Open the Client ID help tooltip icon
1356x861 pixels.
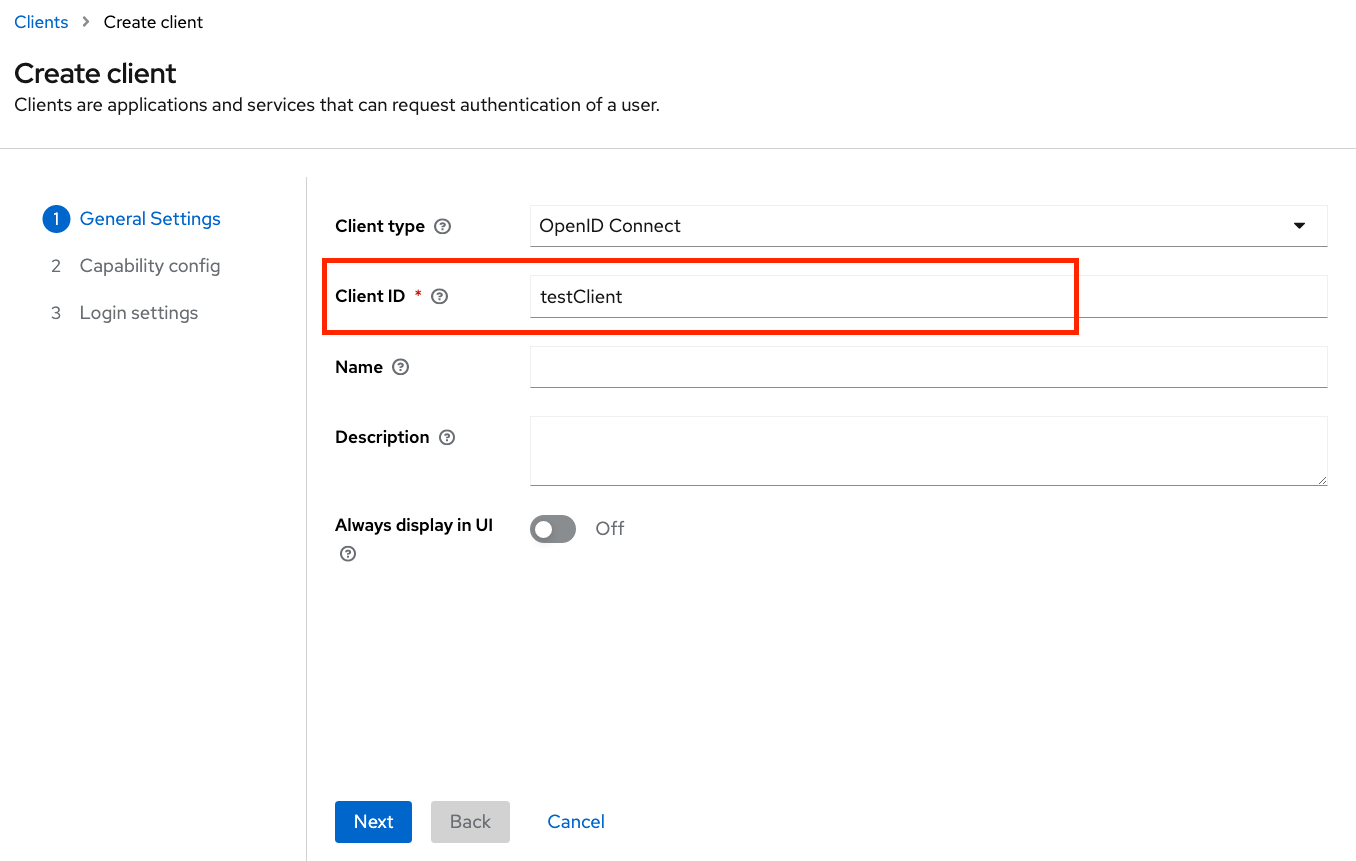(x=439, y=296)
